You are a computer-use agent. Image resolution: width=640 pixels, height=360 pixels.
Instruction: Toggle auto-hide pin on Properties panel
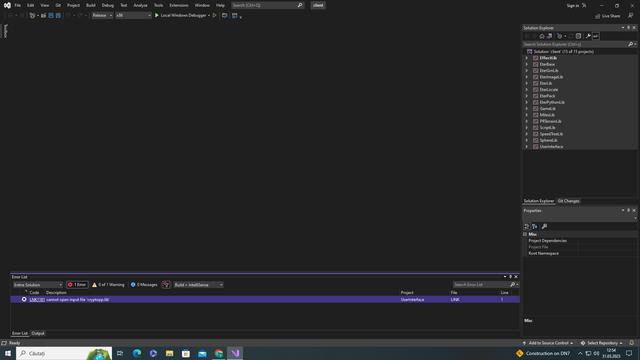click(629, 211)
